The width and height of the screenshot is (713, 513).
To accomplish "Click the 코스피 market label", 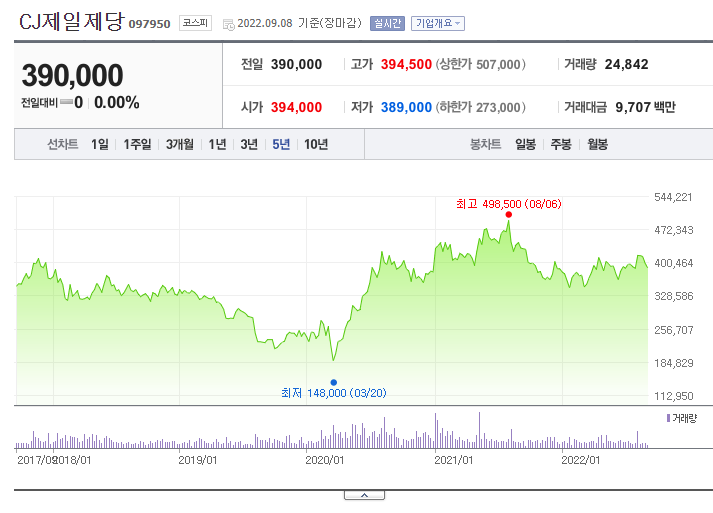I will pyautogui.click(x=196, y=23).
